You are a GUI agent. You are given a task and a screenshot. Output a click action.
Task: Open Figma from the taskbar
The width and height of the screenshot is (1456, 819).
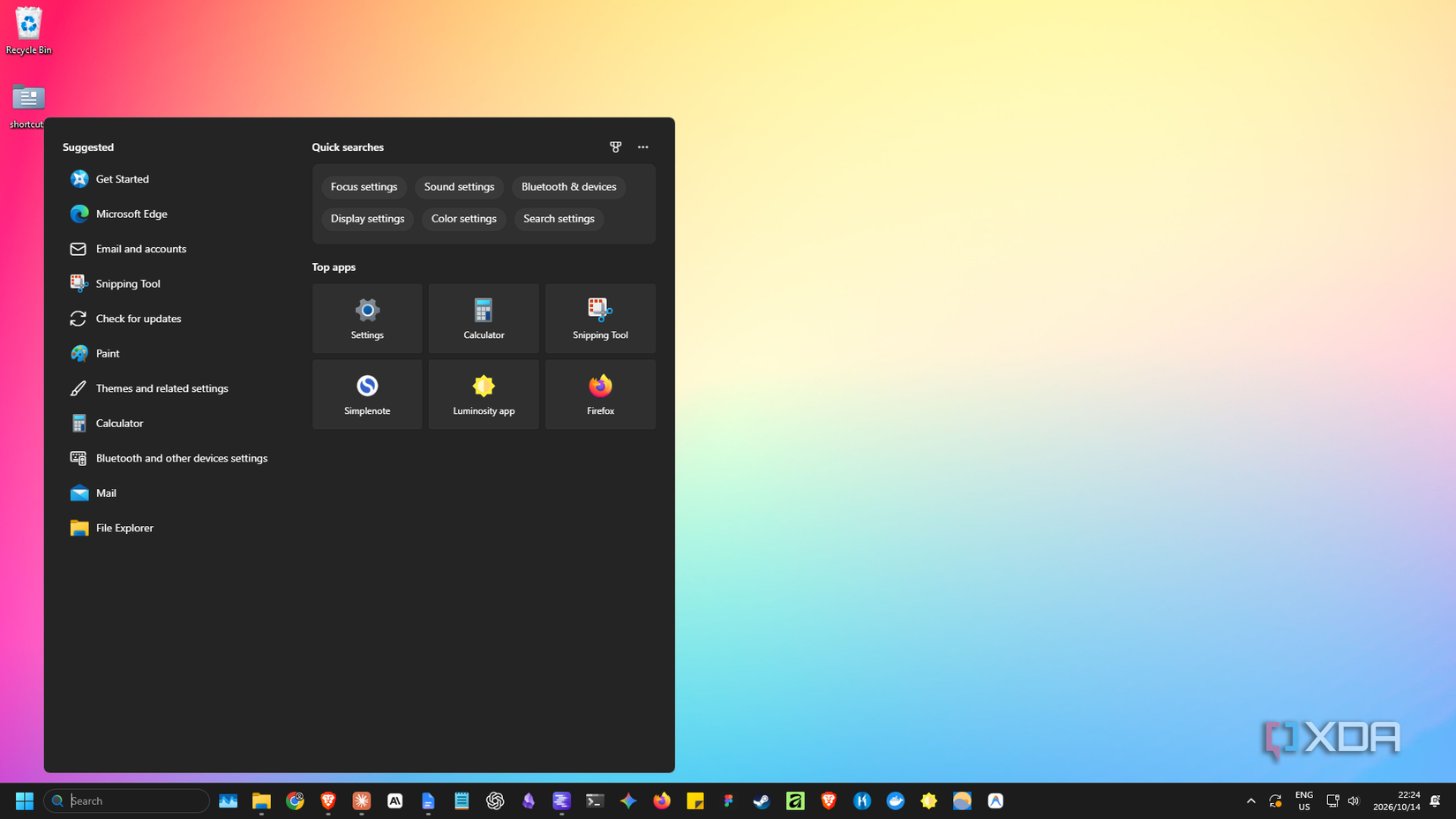(x=728, y=800)
